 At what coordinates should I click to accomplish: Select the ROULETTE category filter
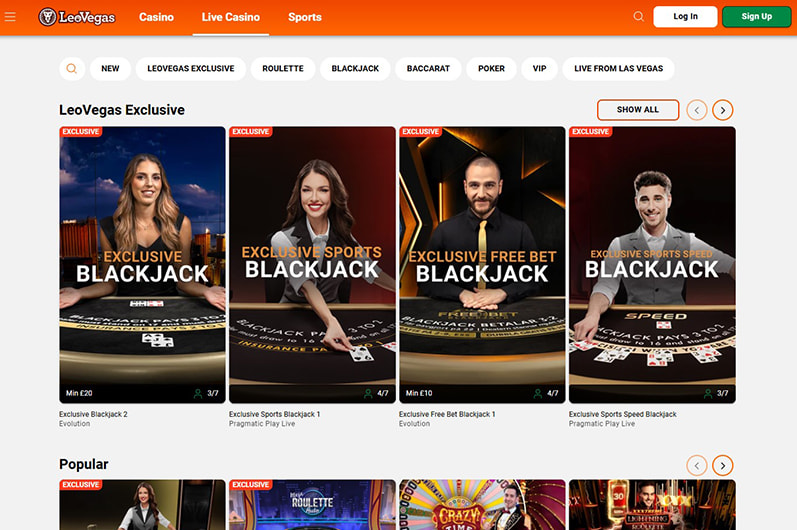coord(283,68)
